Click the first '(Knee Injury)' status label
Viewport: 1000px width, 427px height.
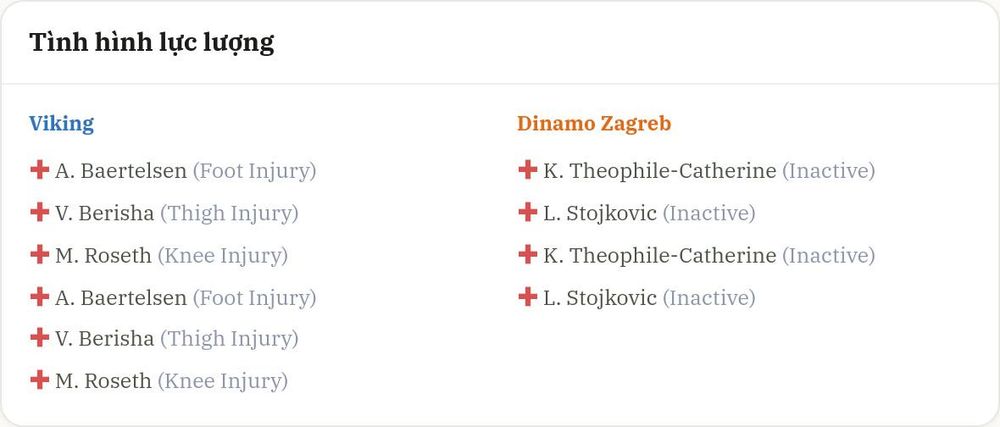pos(223,256)
